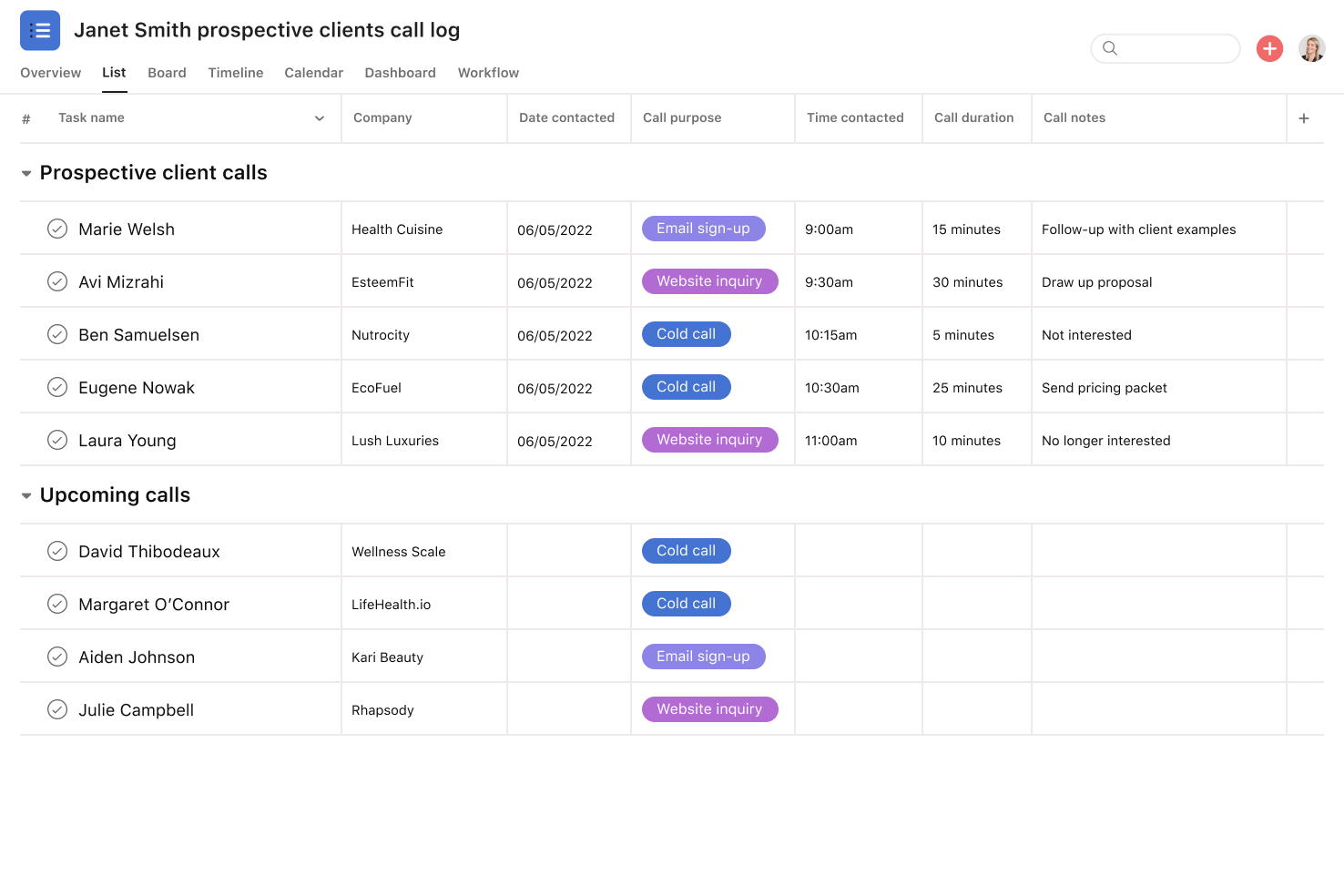
Task: Open the create menu with the red plus icon
Action: tap(1269, 48)
